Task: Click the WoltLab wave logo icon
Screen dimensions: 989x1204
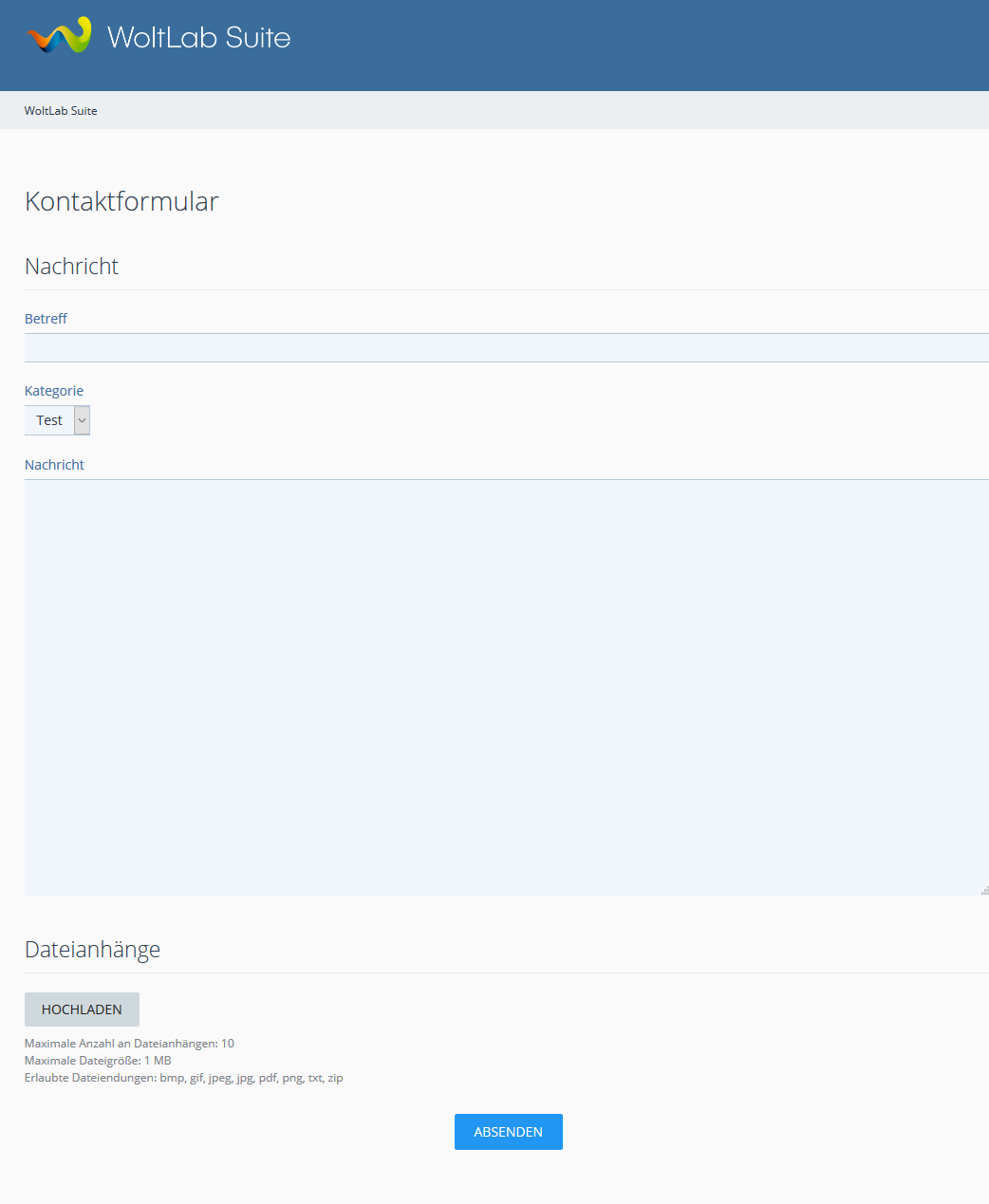Action: click(60, 36)
